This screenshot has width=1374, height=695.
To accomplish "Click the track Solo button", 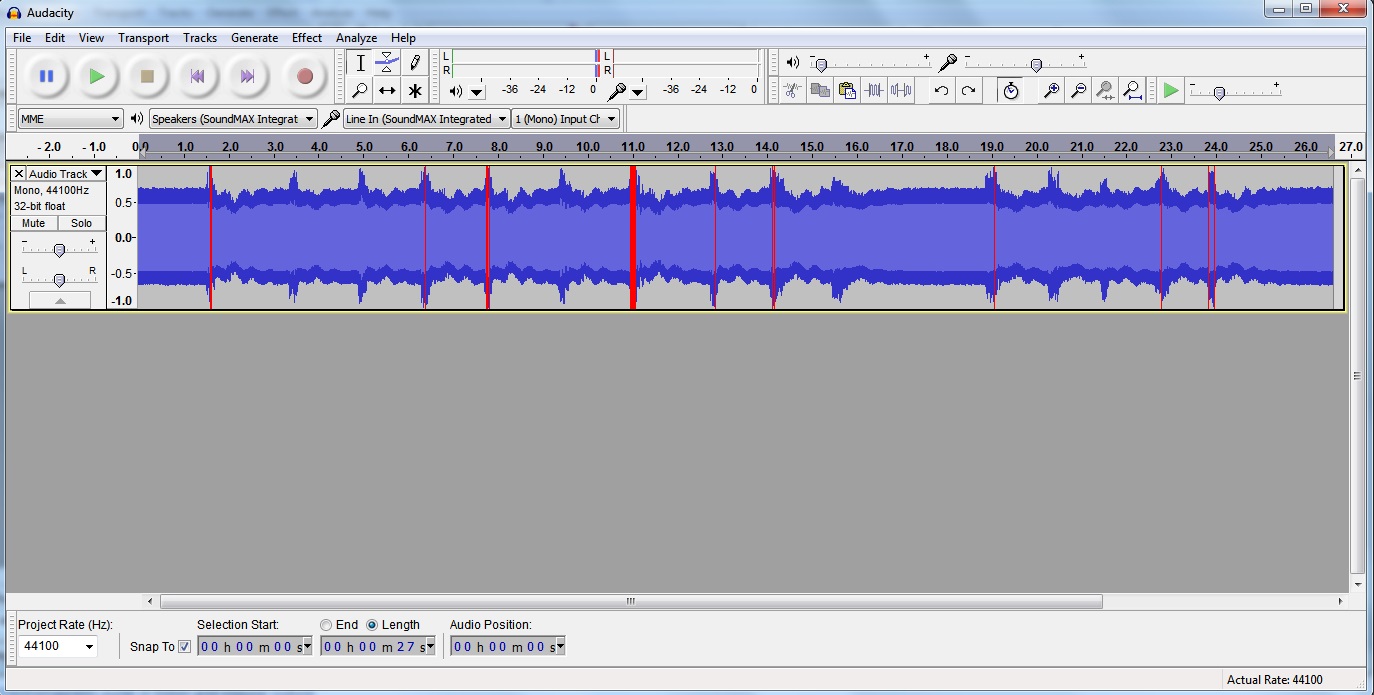I will 82,223.
